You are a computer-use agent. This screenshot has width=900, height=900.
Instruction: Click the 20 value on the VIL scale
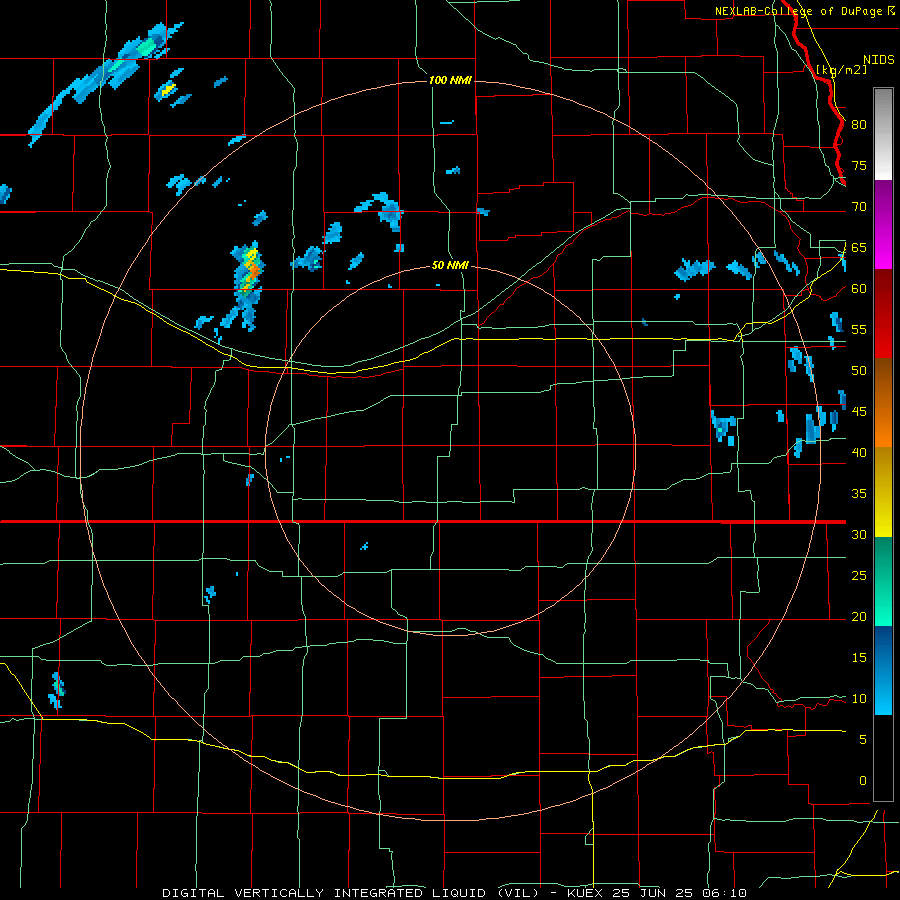pos(859,617)
